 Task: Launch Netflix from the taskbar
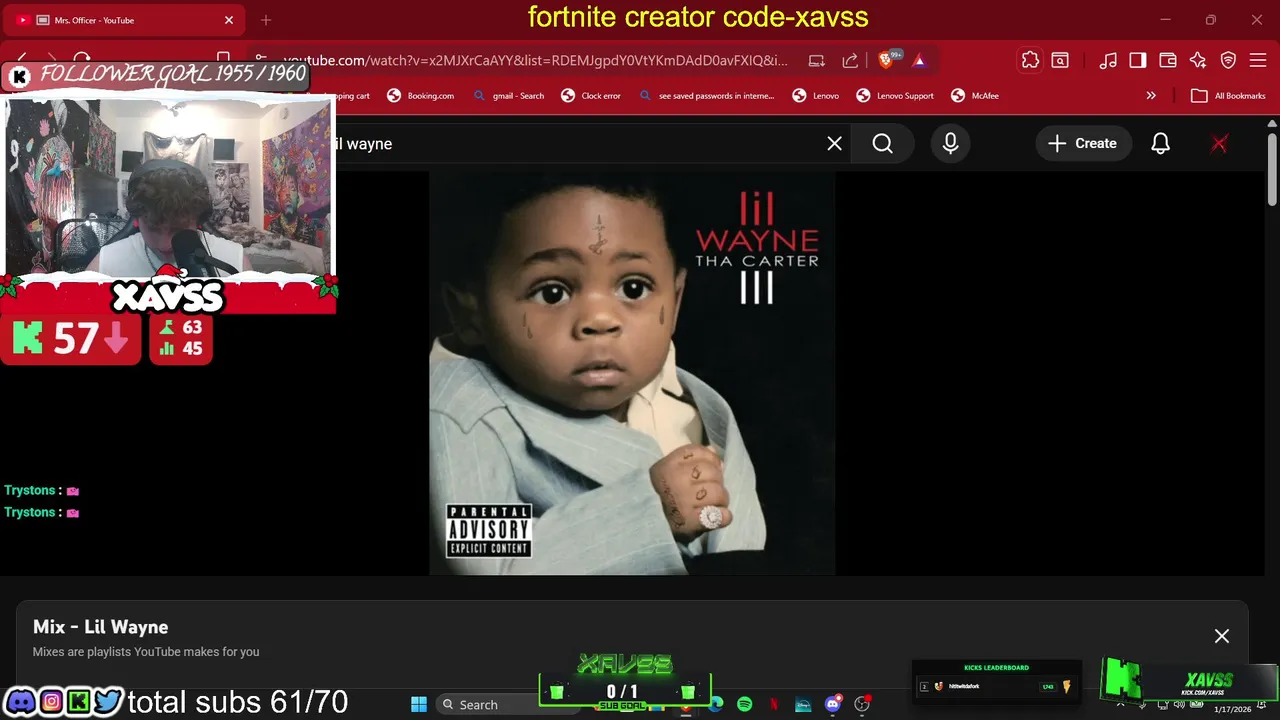[x=775, y=705]
